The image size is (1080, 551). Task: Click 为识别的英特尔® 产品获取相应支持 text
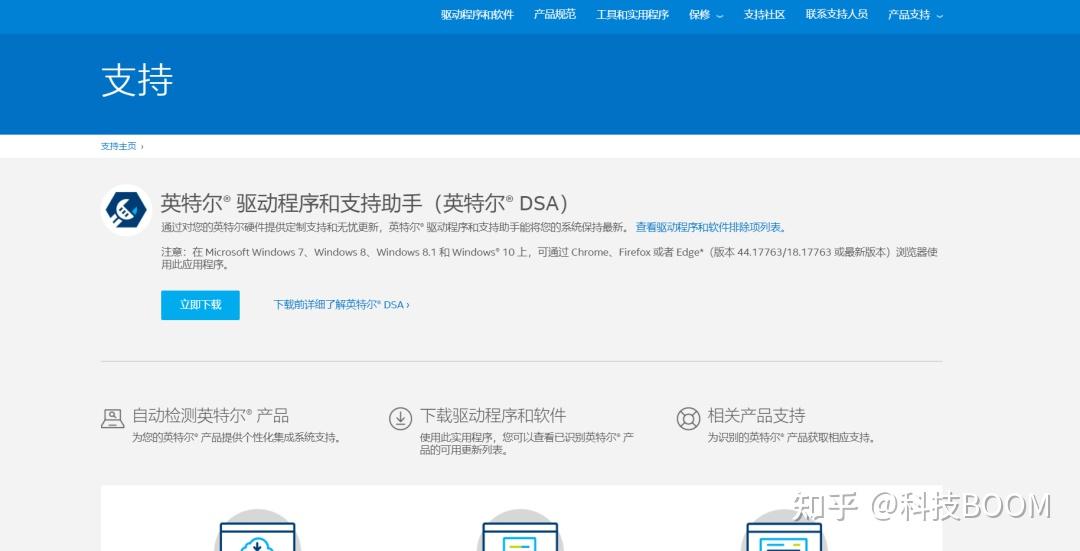791,437
